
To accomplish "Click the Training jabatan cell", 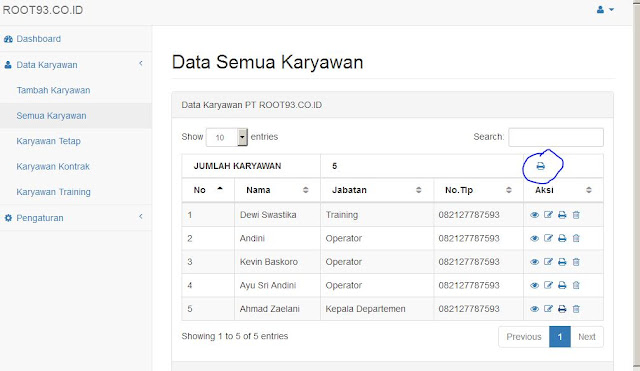I will pos(377,215).
